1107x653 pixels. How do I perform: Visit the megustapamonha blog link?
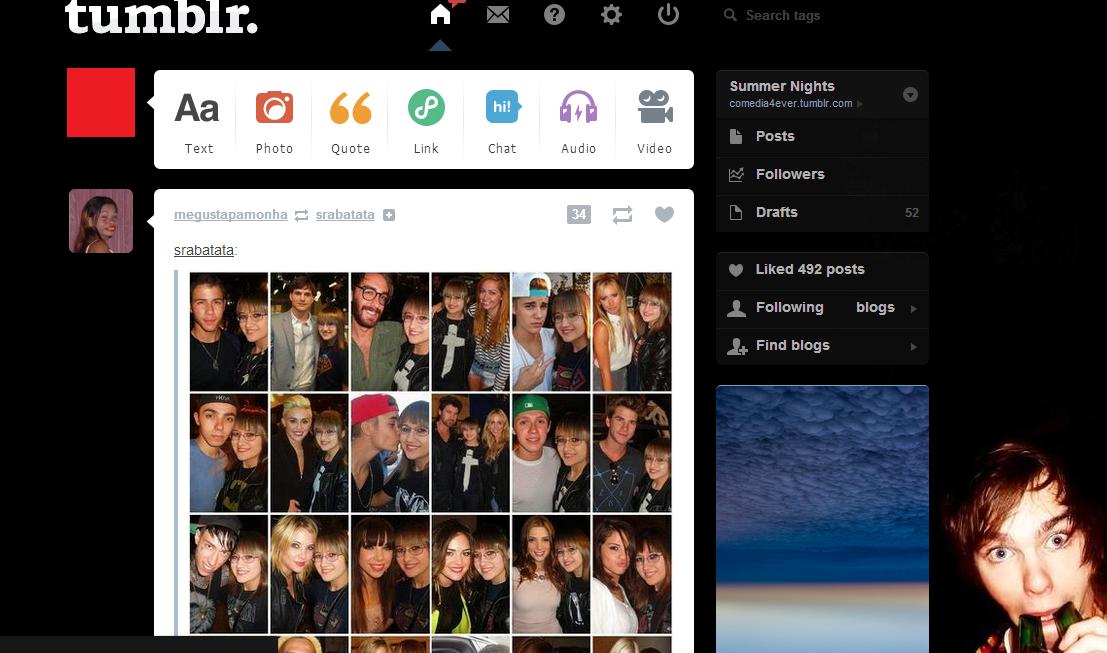point(231,215)
